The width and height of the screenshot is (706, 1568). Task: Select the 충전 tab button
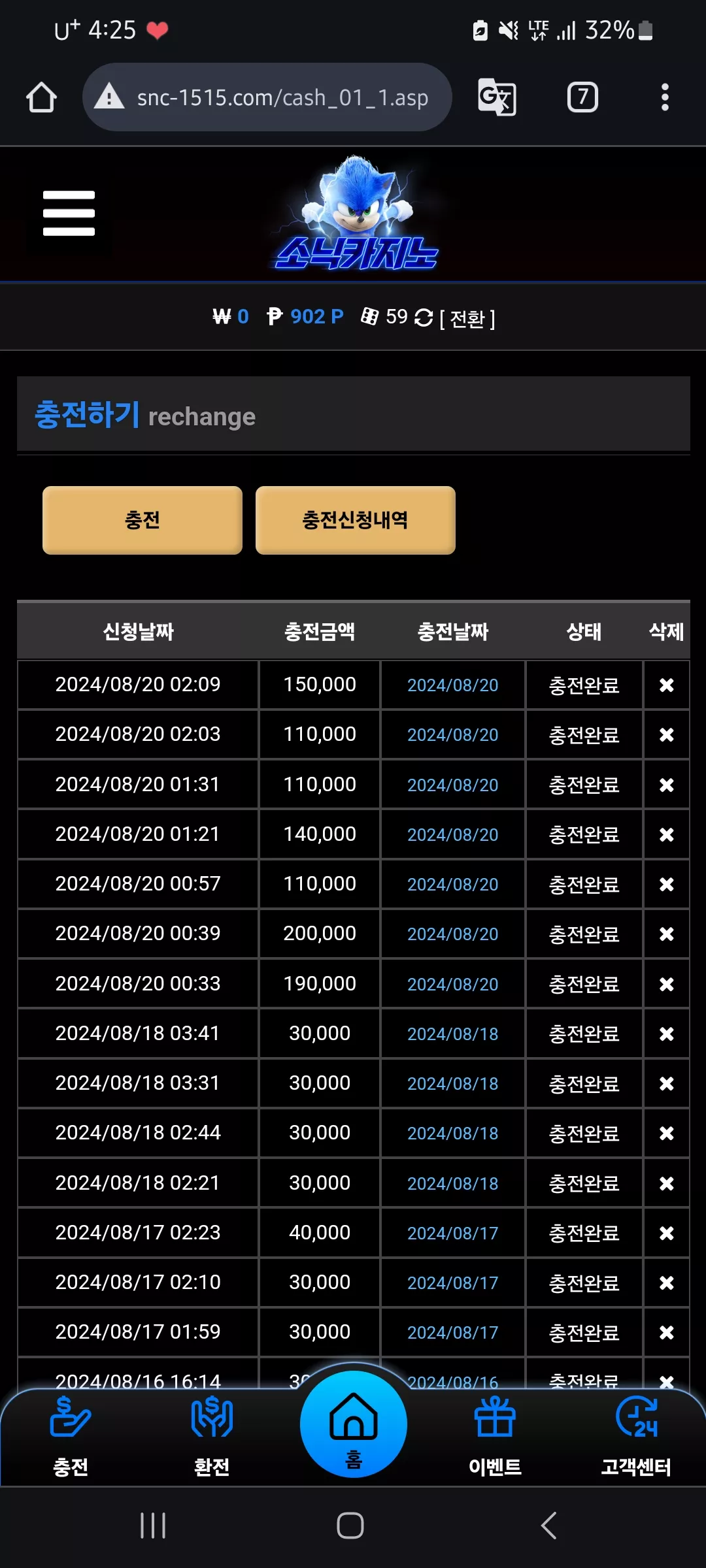pos(143,520)
